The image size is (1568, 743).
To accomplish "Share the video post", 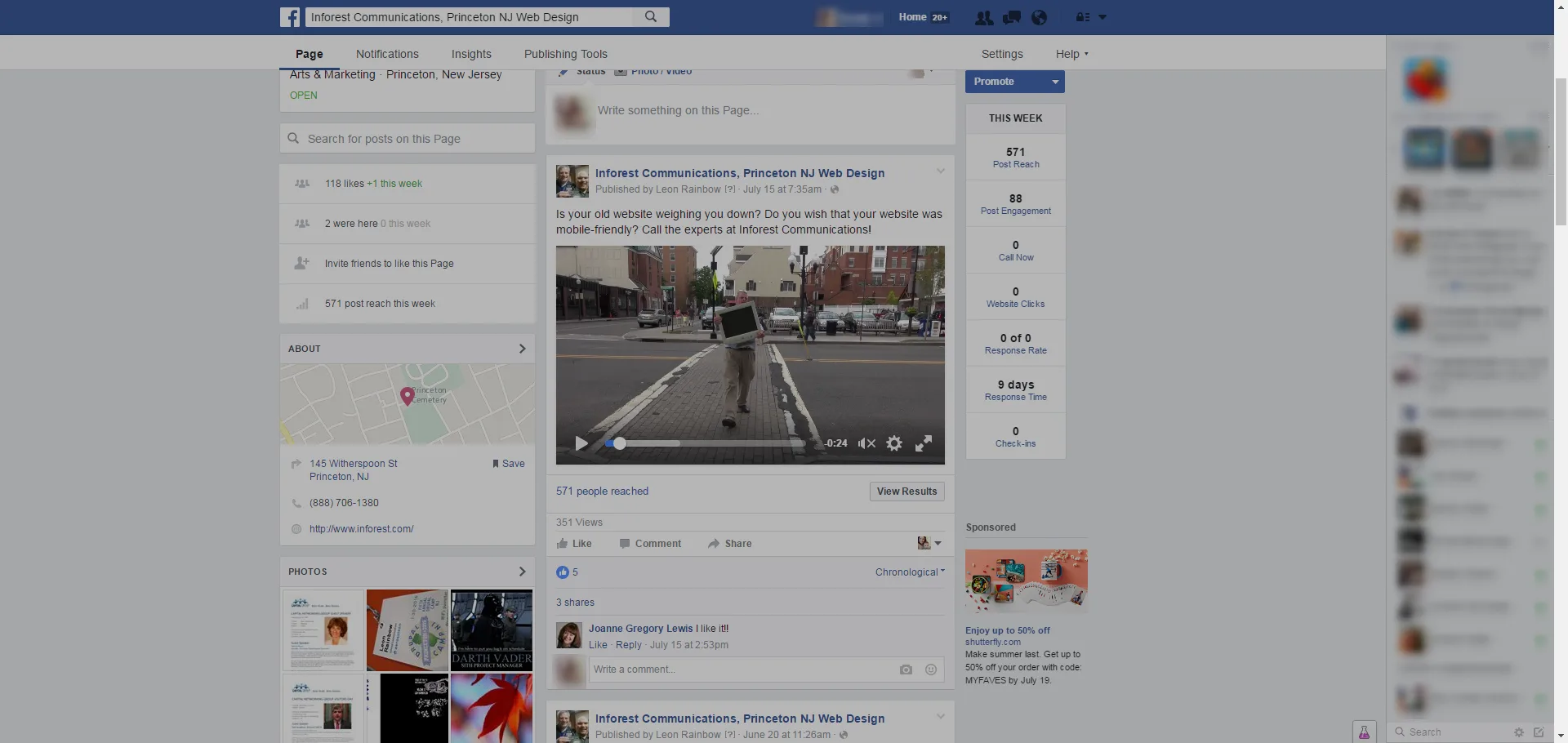I will tap(730, 544).
